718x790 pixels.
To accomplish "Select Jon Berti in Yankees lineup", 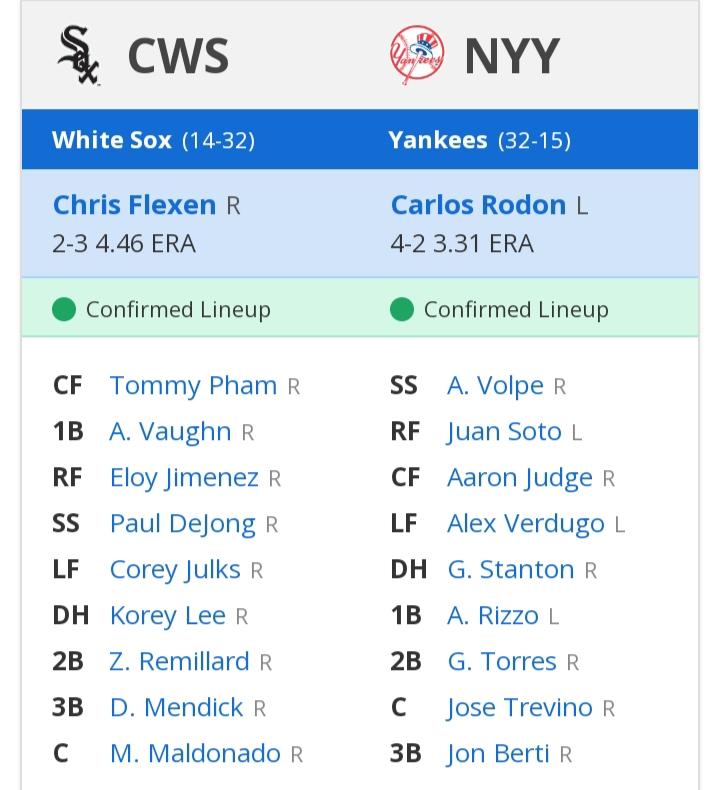I will tap(498, 754).
